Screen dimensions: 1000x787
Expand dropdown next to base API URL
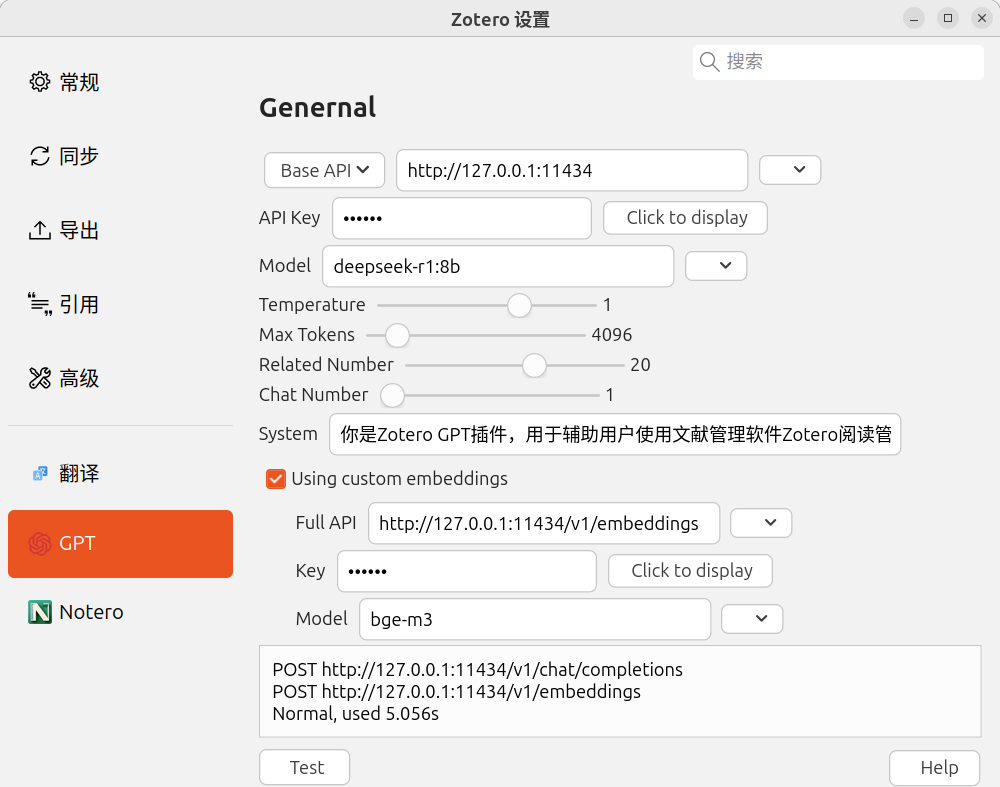point(790,170)
